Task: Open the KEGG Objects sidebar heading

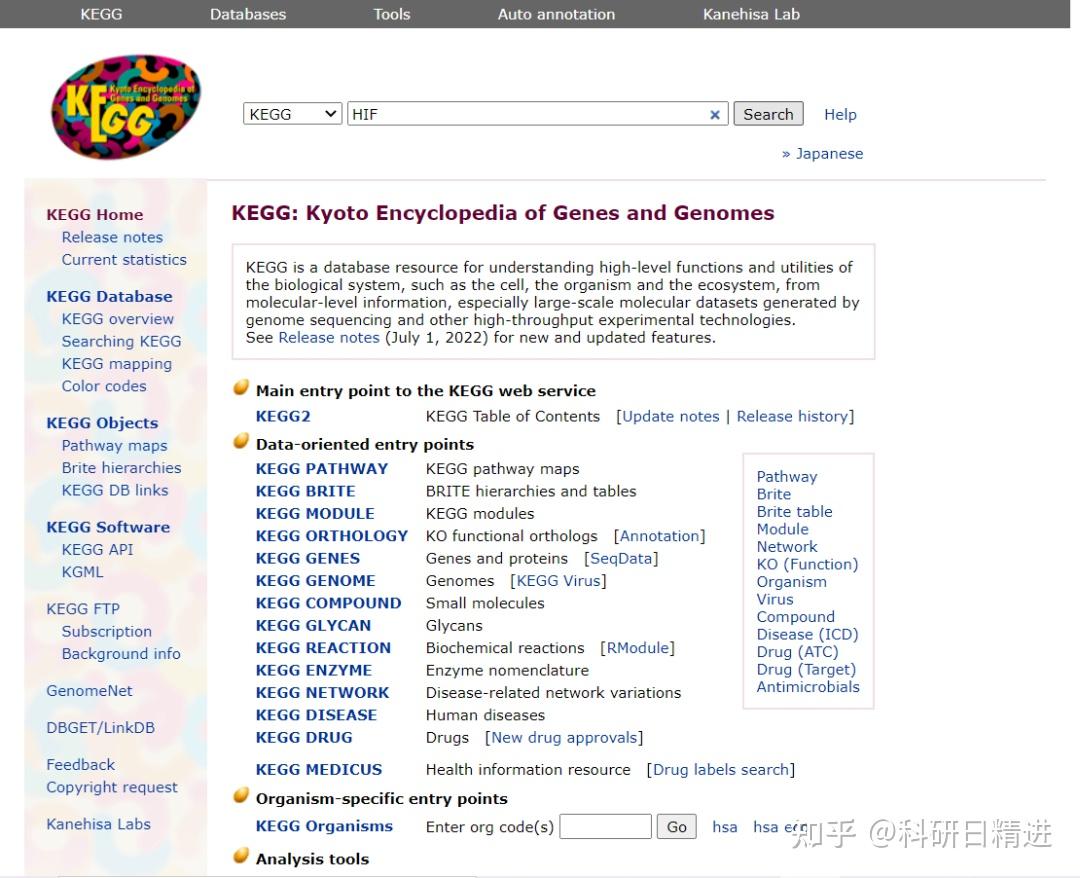Action: click(x=102, y=423)
